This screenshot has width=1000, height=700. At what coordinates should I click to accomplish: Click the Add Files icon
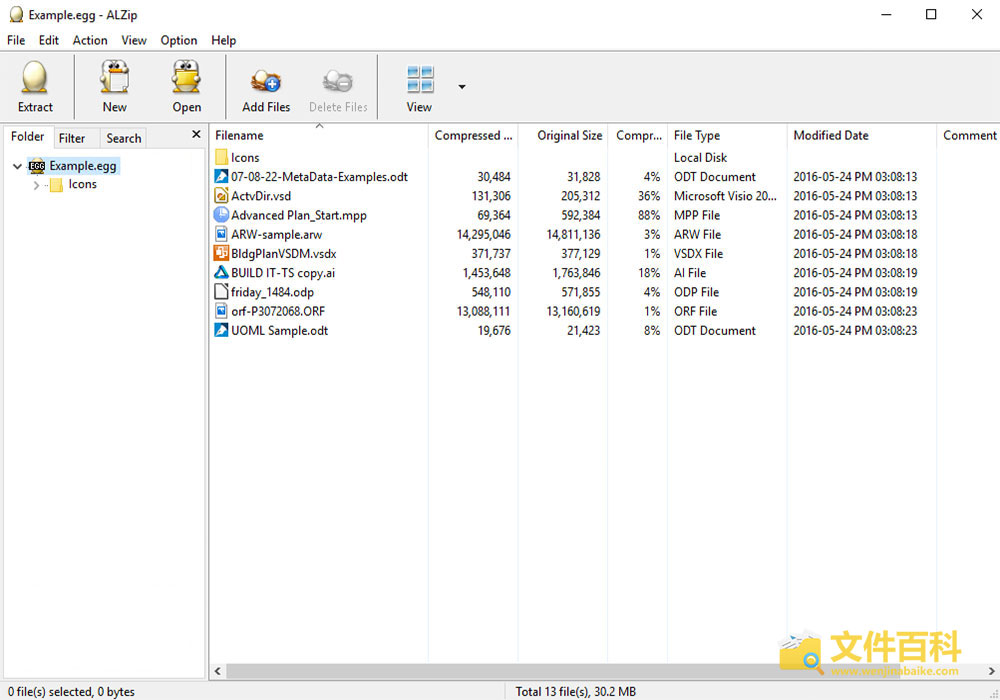pos(266,81)
